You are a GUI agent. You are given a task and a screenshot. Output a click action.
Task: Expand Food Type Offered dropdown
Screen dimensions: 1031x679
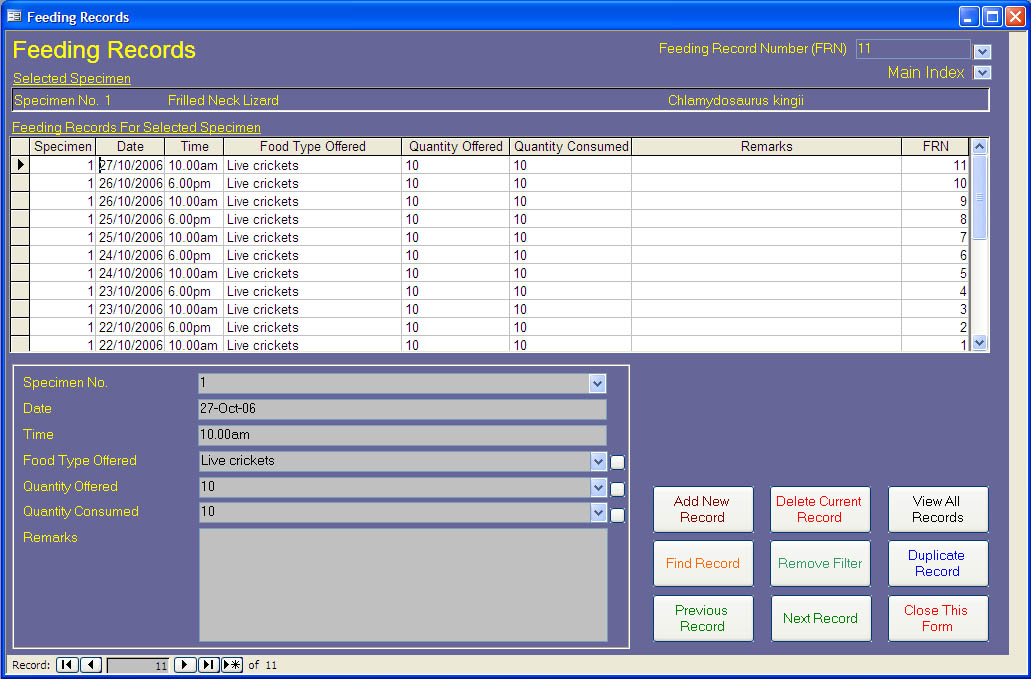click(598, 461)
